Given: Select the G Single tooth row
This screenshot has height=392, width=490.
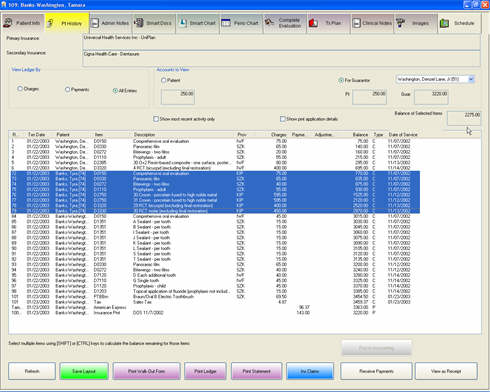Looking at the screenshot, I should 215,281.
